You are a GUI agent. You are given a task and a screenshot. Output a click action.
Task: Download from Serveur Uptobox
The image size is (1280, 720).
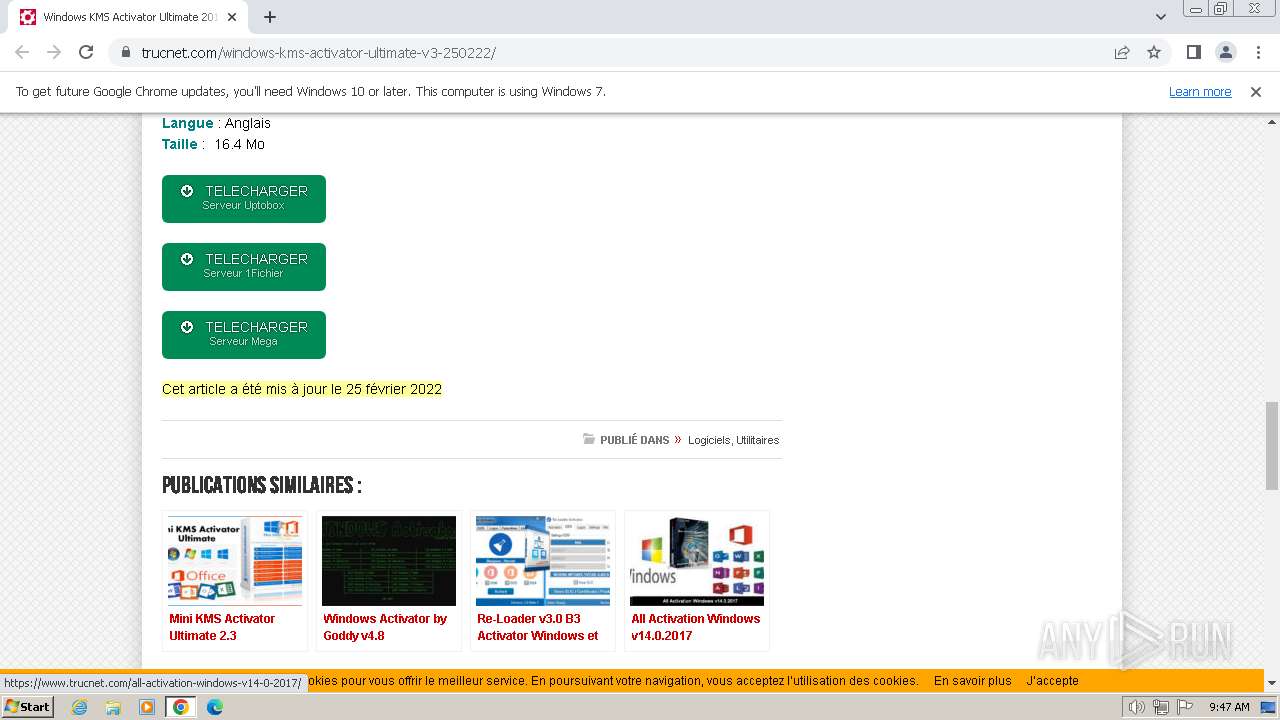(244, 198)
